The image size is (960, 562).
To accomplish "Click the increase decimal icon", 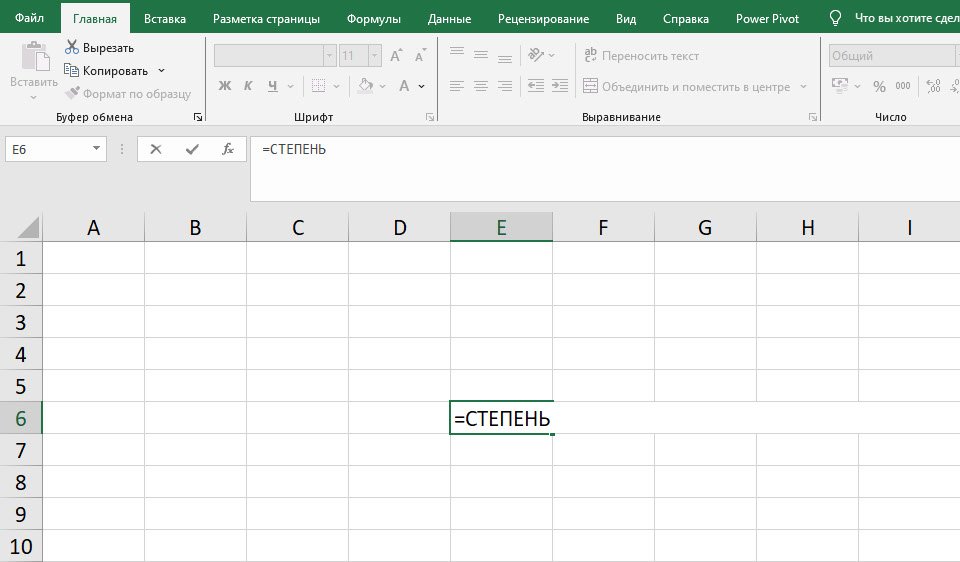I will (933, 86).
